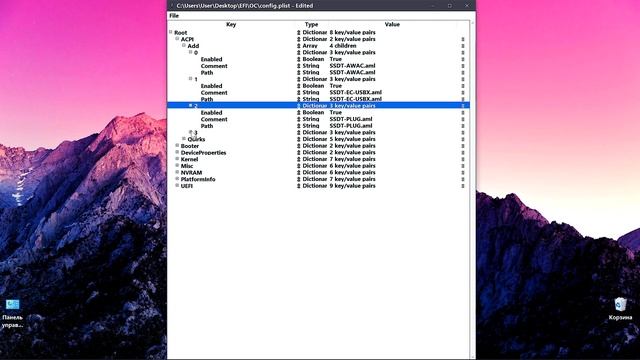Open type arrow on the Add Array row
This screenshot has width=640, height=360.
(299, 46)
